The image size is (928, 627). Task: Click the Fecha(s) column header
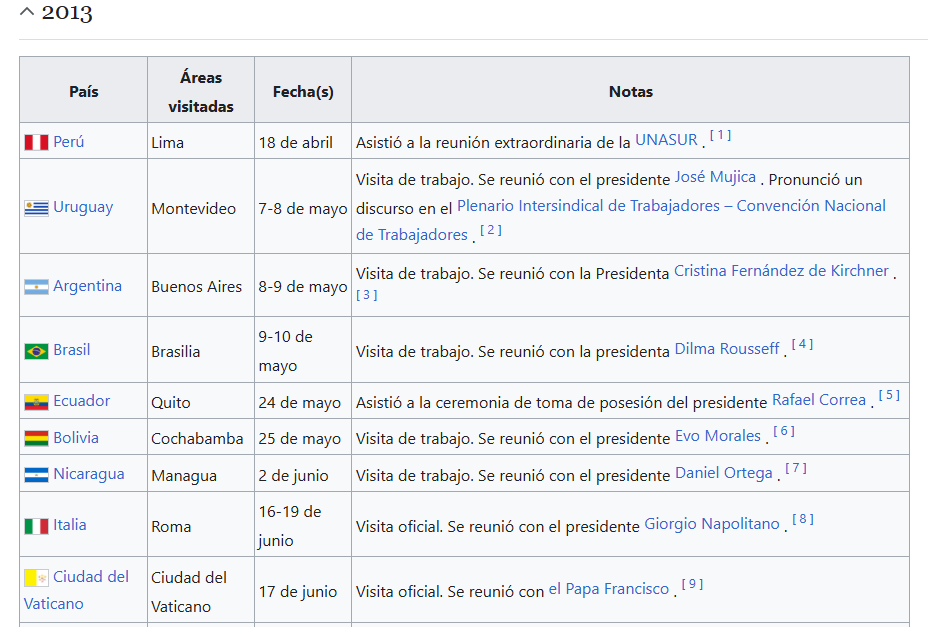click(x=303, y=91)
